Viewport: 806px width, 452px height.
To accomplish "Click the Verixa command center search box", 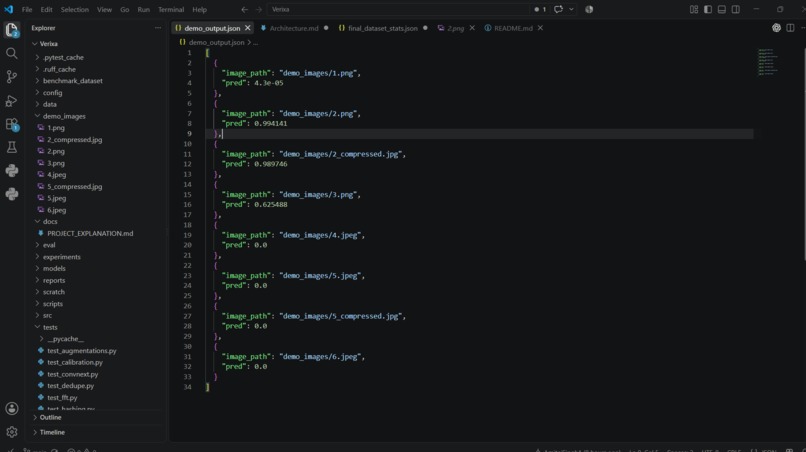I will pos(398,9).
